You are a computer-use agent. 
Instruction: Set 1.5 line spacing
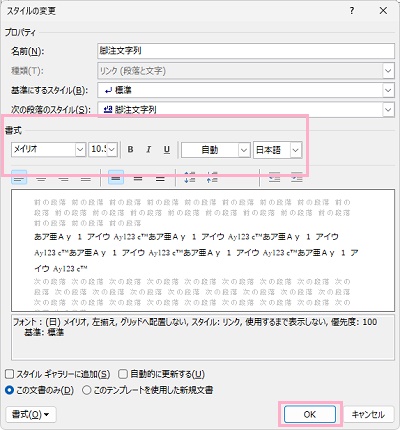click(x=138, y=179)
